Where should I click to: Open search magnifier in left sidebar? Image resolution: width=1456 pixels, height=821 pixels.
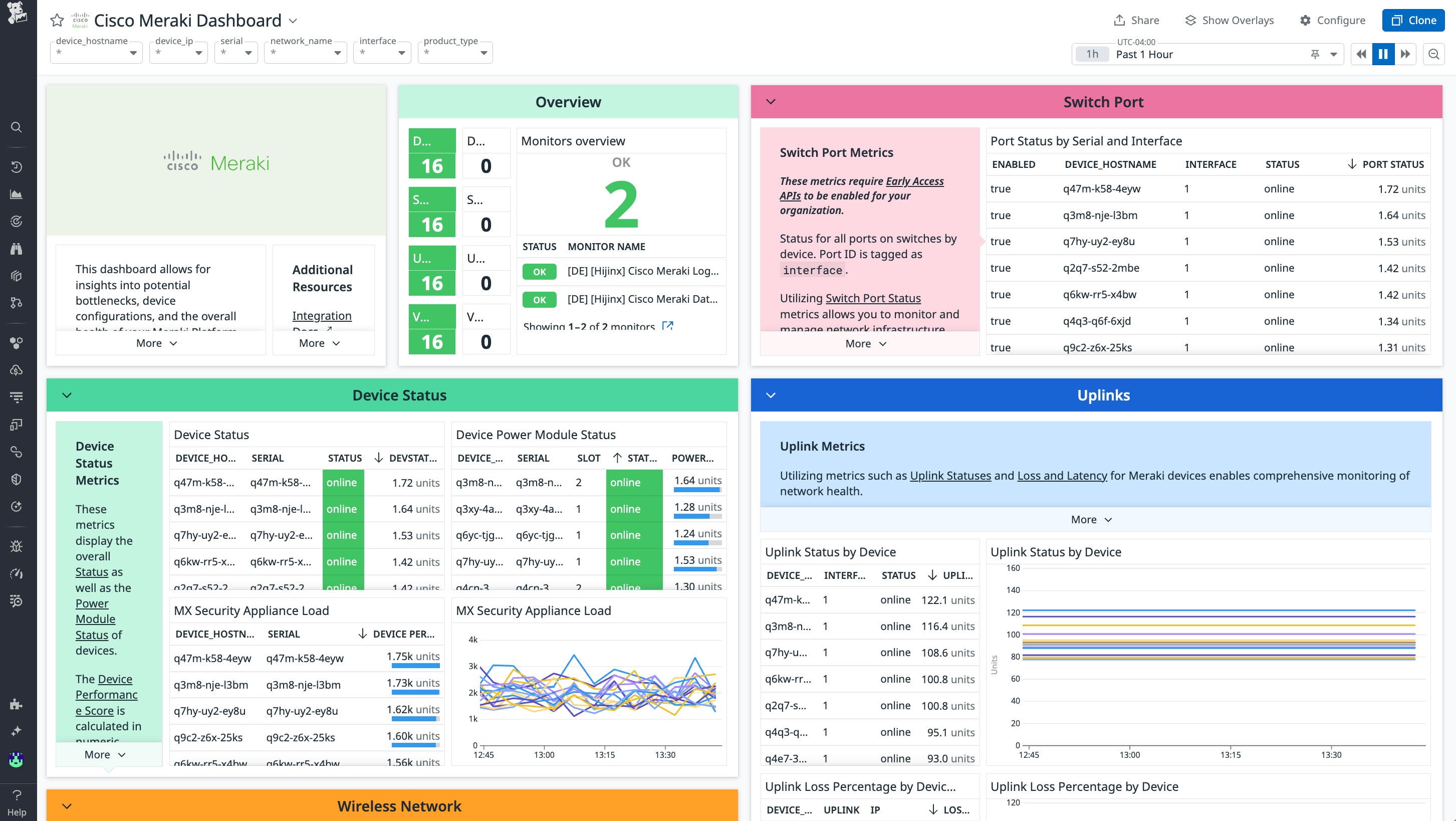[x=17, y=127]
